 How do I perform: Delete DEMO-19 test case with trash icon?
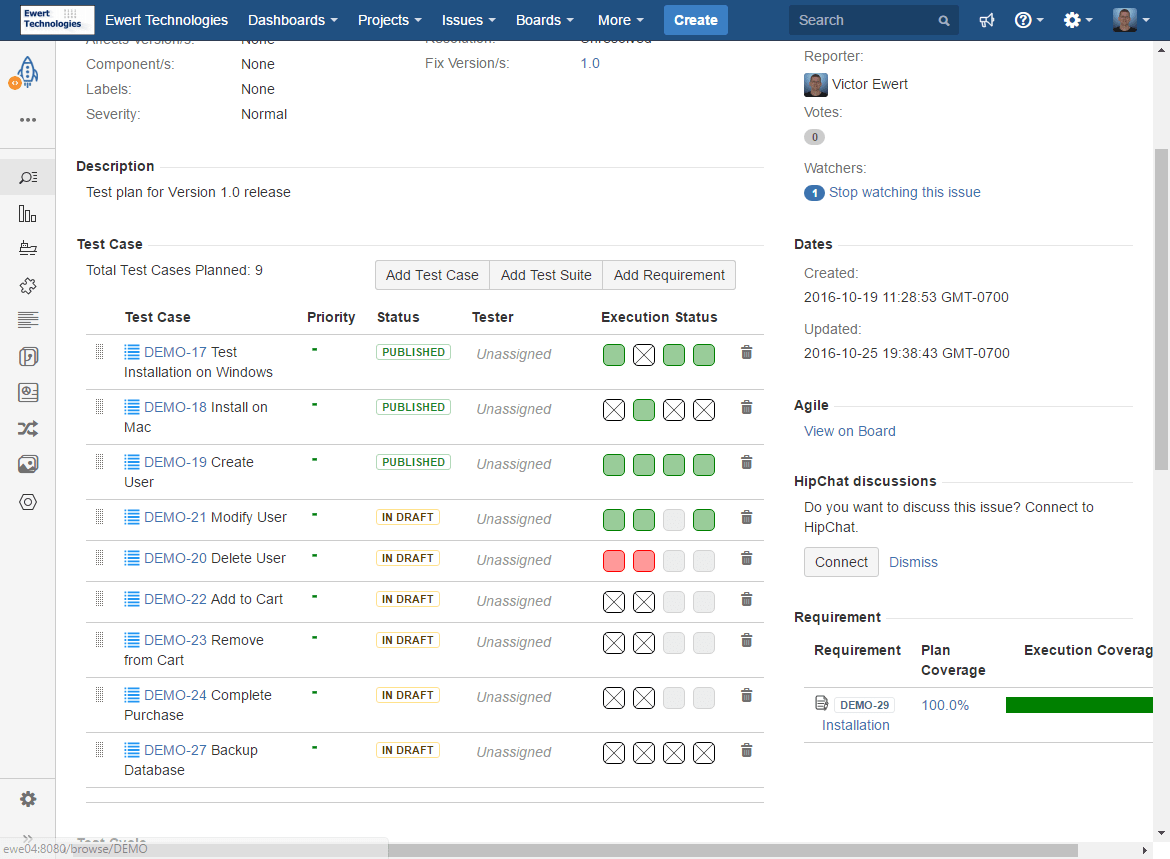coord(746,463)
